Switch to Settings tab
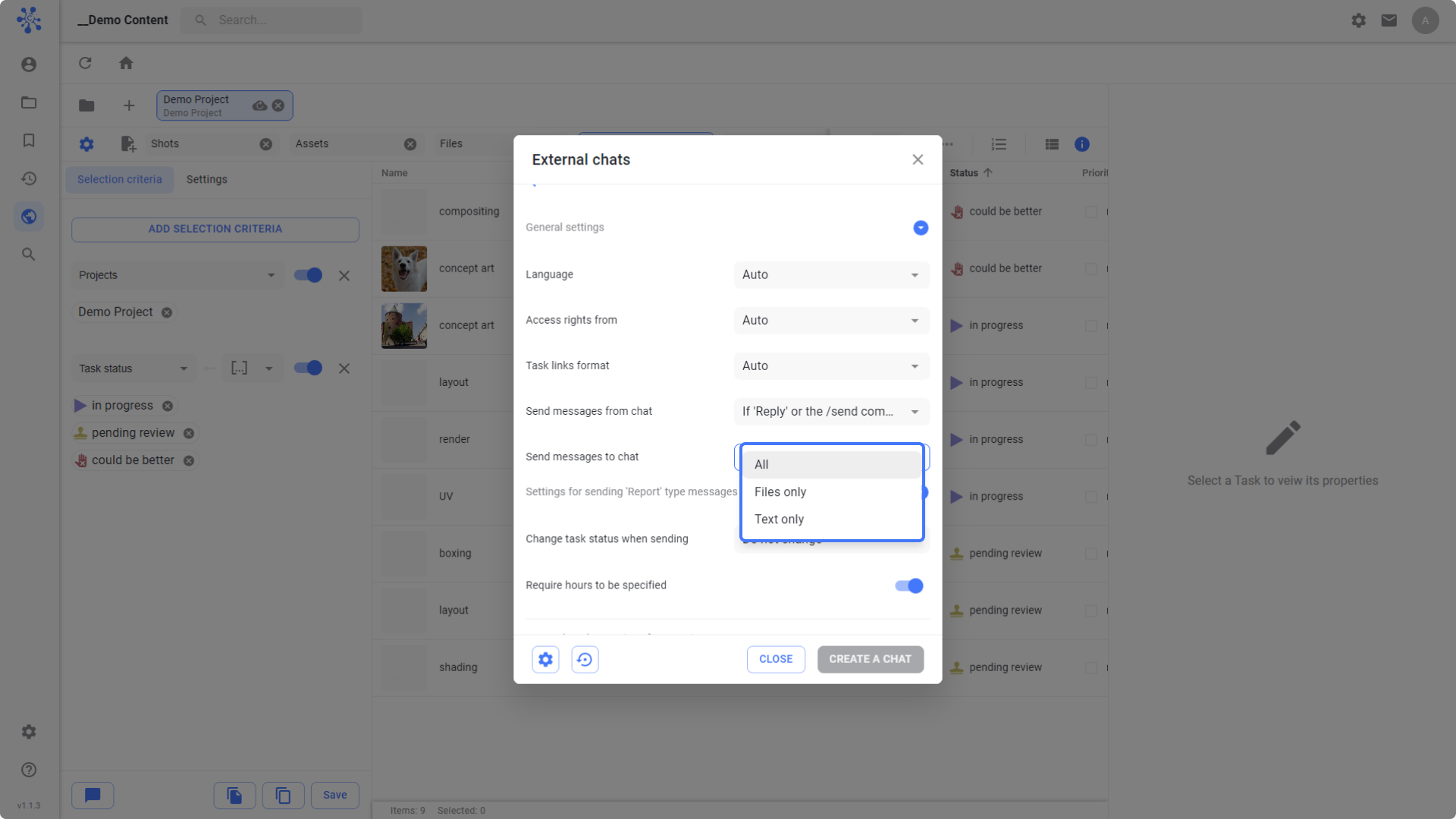Viewport: 1456px width, 819px height. point(206,179)
